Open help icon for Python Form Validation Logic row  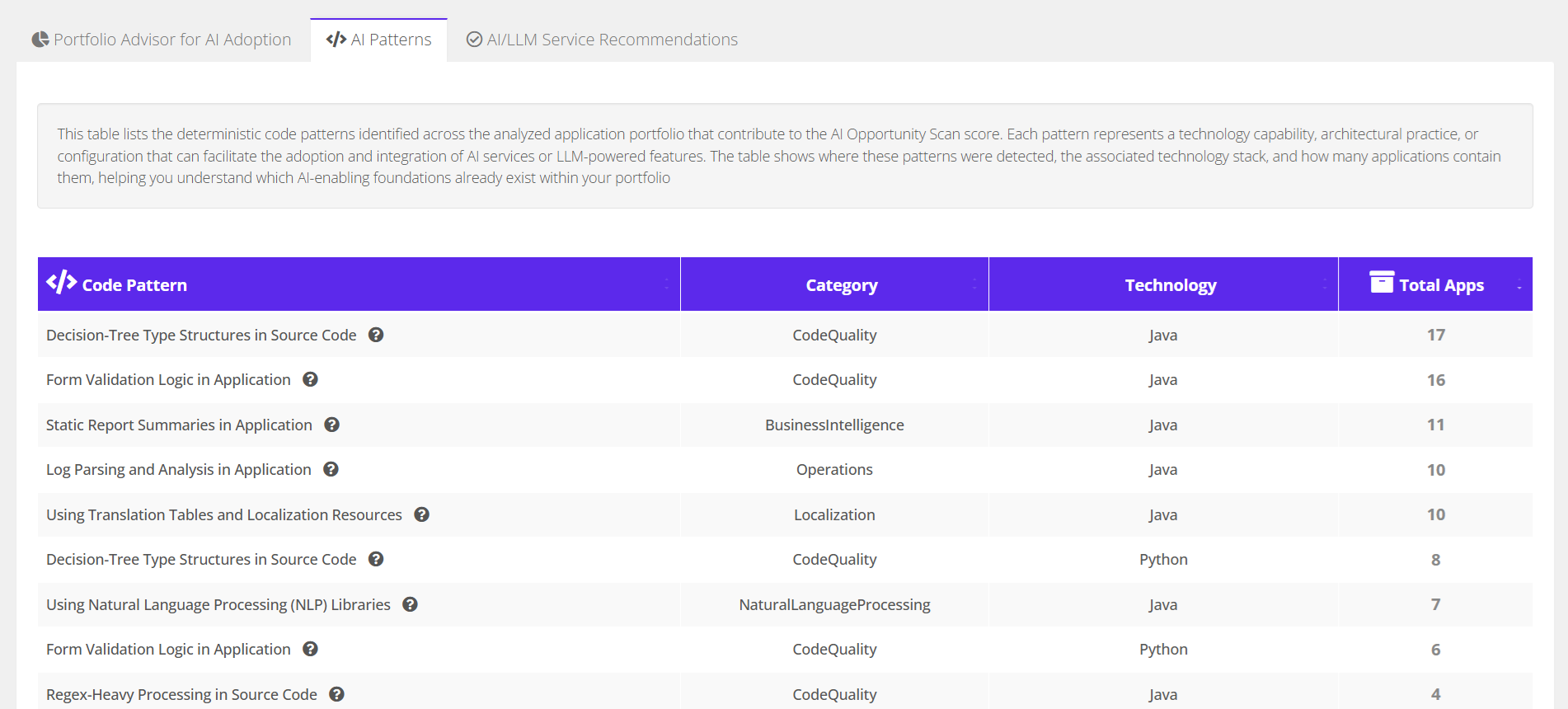(x=310, y=649)
